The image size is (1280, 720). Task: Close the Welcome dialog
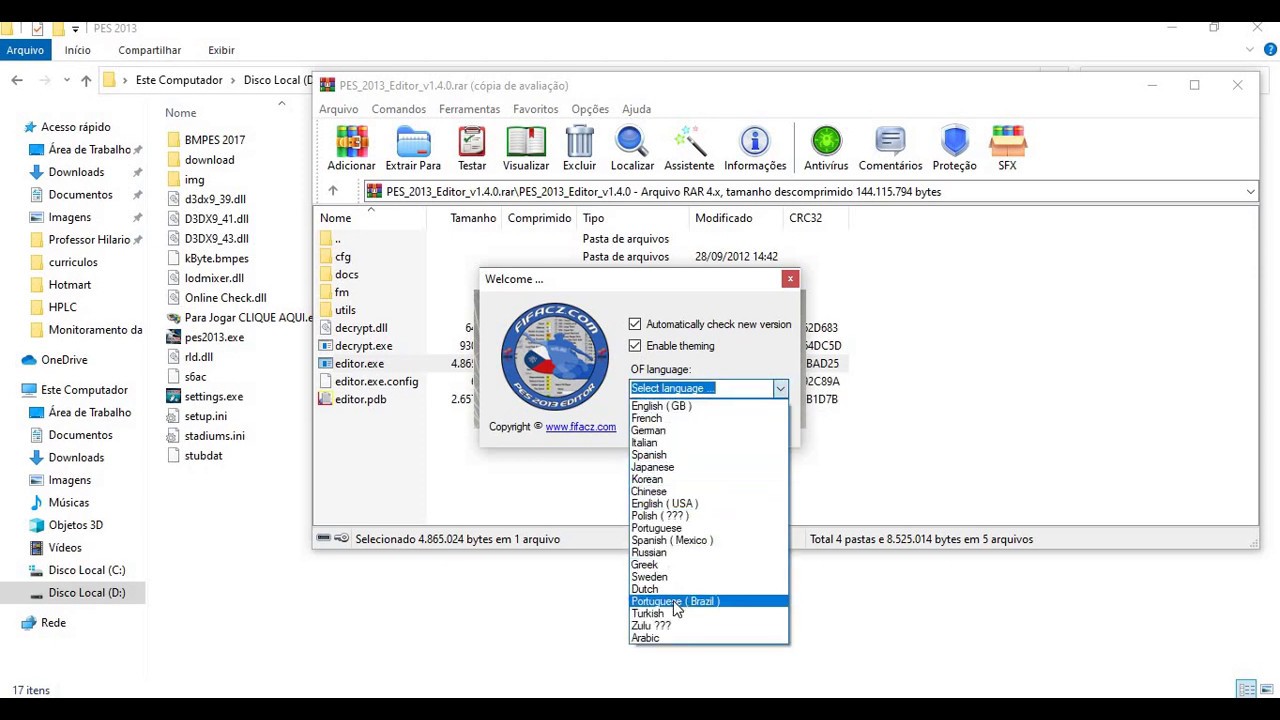[790, 279]
